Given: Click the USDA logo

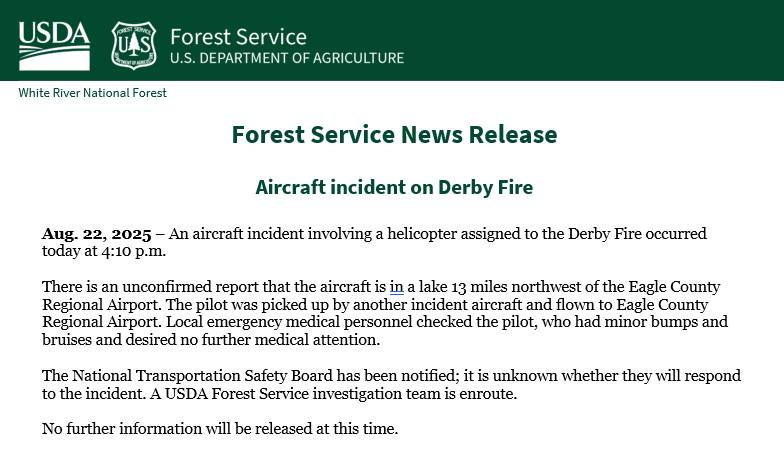Looking at the screenshot, I should click(x=54, y=44).
